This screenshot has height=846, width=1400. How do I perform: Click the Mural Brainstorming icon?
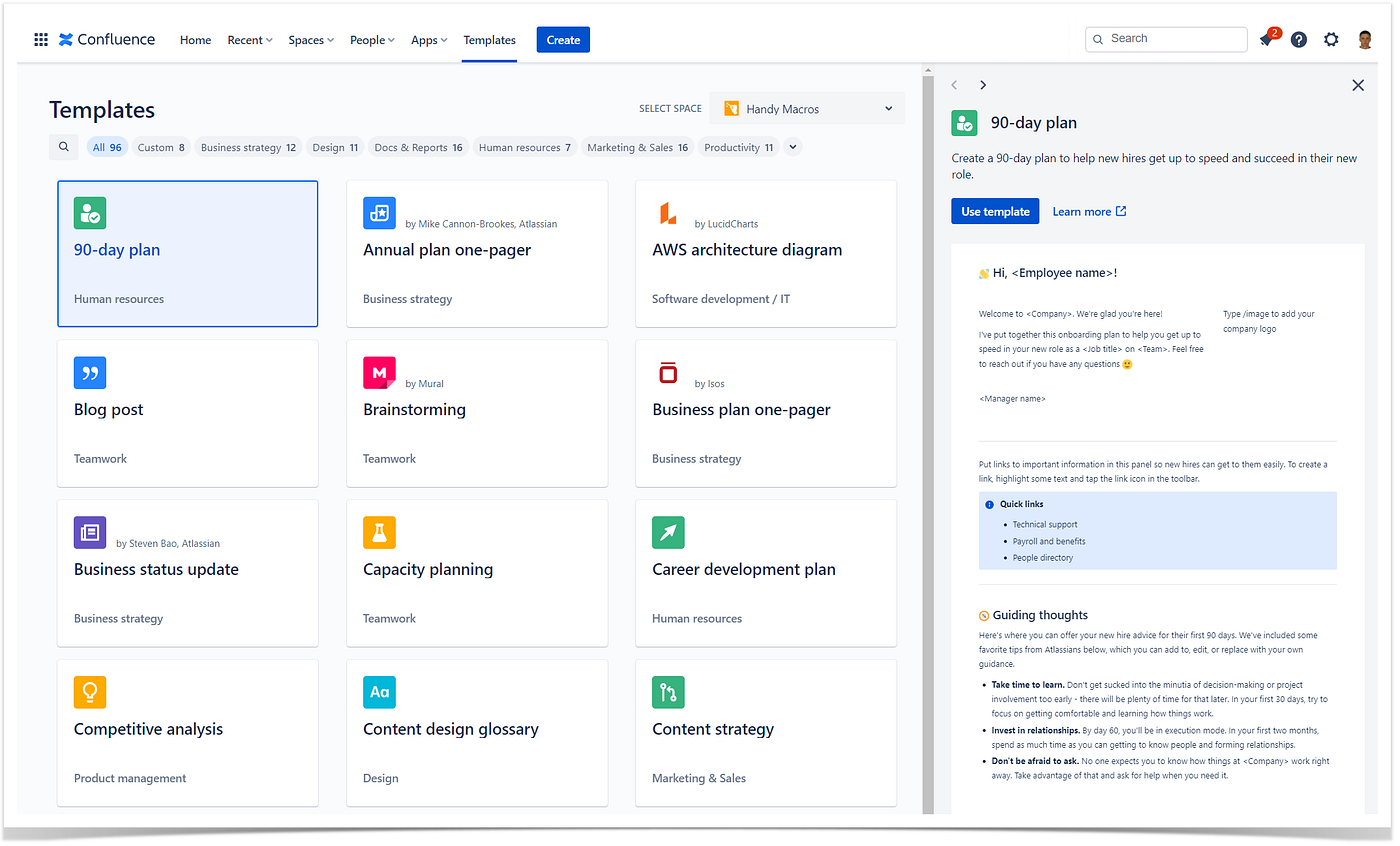pos(379,373)
